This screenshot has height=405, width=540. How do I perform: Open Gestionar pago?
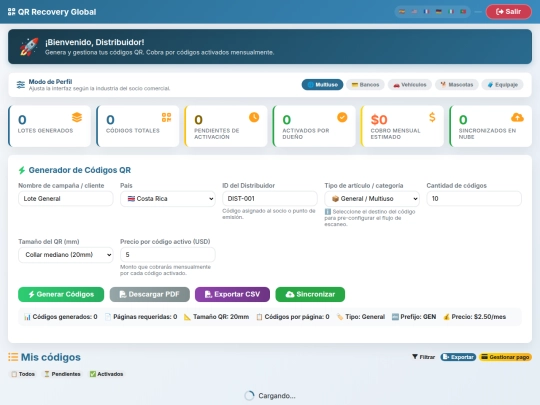[x=505, y=357]
